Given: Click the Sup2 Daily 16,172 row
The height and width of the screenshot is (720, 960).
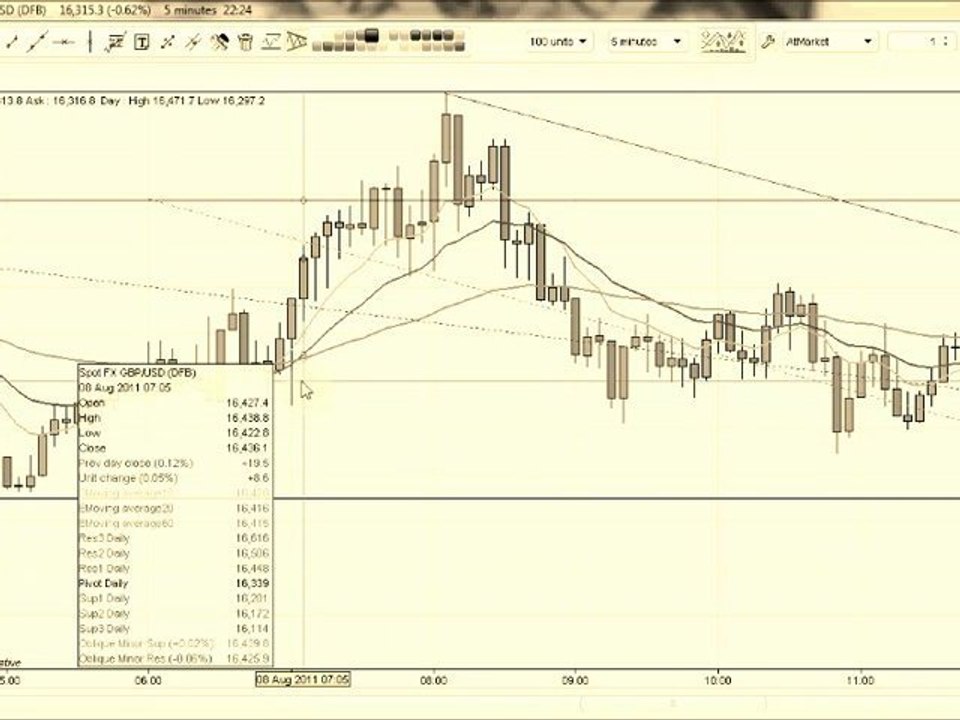Looking at the screenshot, I should click(174, 613).
